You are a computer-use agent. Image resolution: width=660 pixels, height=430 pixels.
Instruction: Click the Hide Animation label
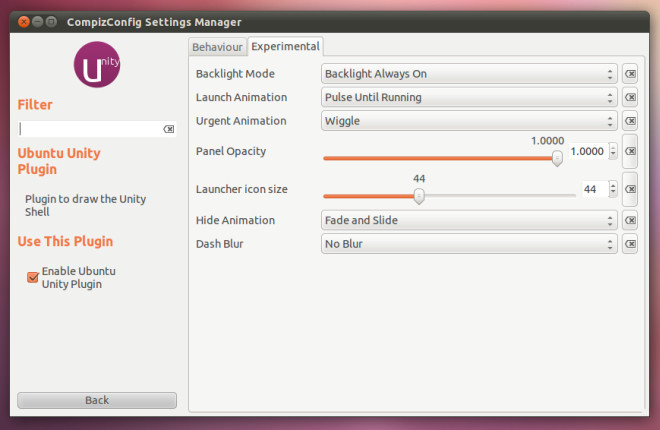click(x=235, y=220)
